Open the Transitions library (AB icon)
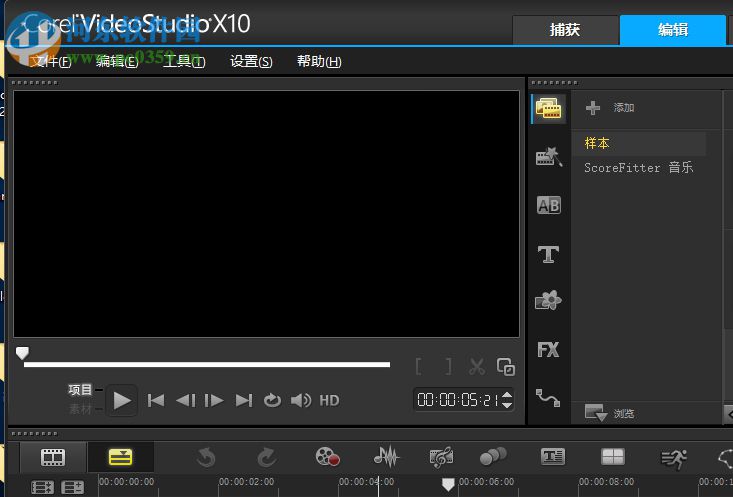The image size is (733, 497). 548,205
